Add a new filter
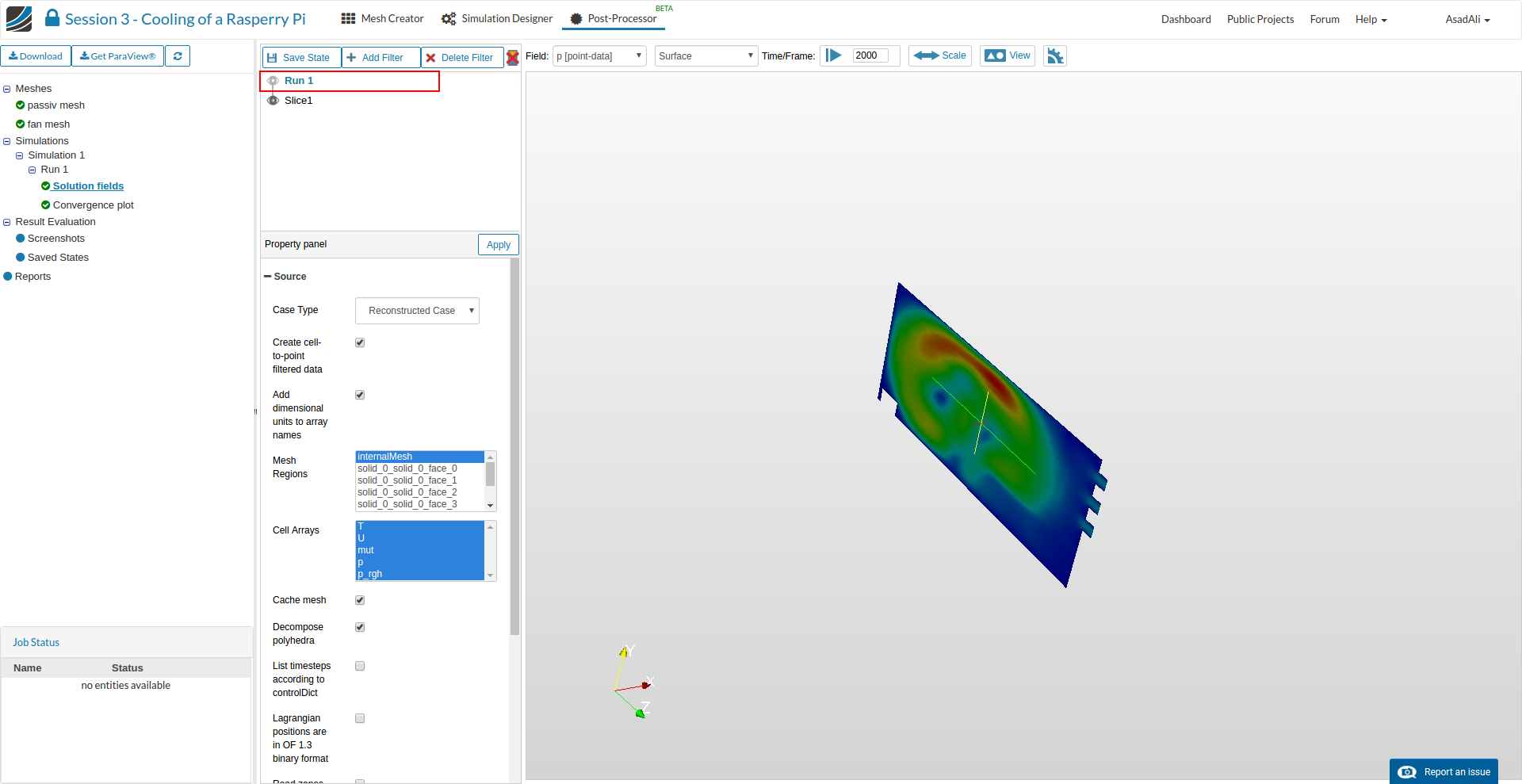 (380, 58)
